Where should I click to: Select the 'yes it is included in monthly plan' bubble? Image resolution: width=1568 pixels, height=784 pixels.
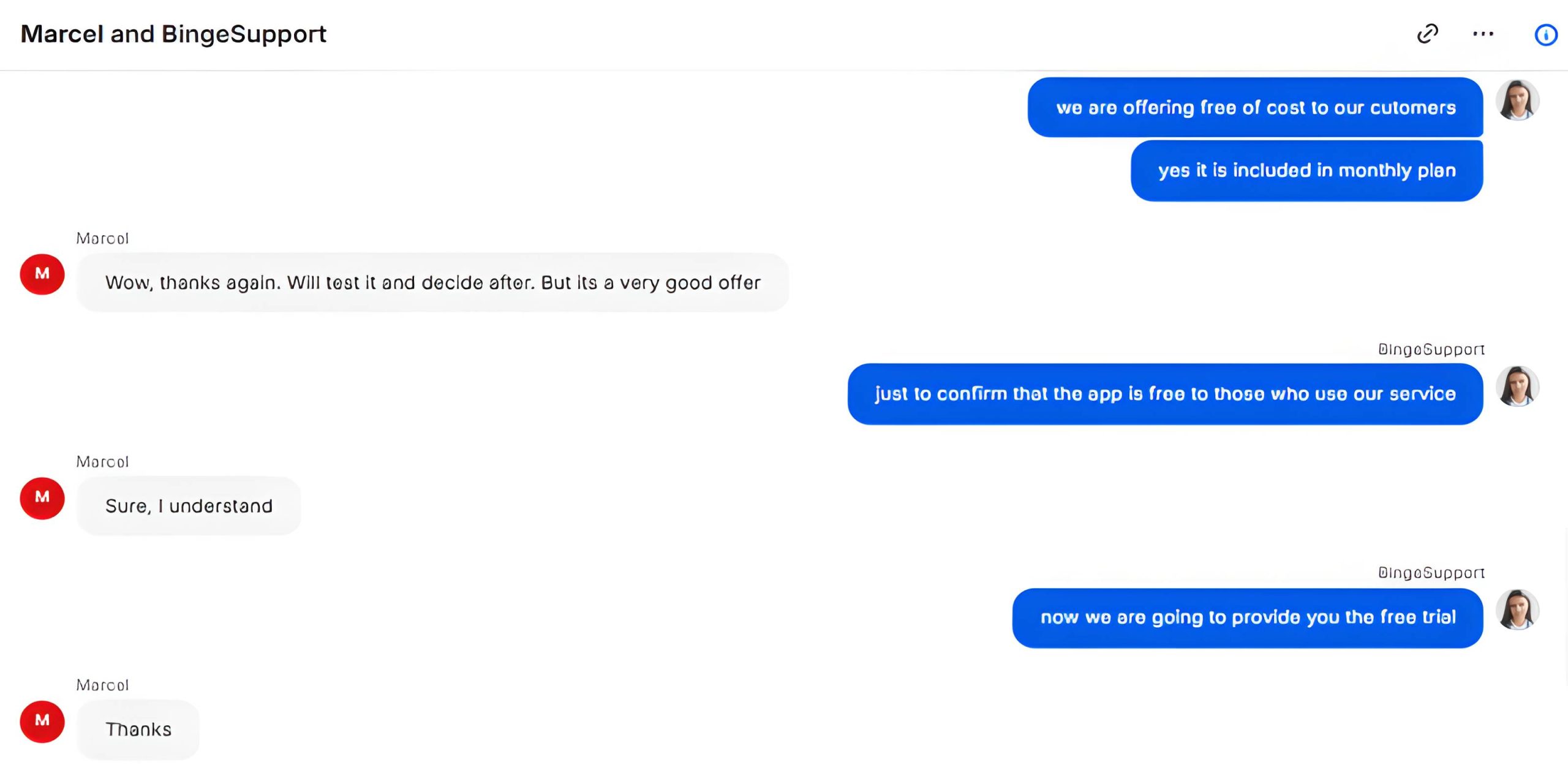(1306, 170)
